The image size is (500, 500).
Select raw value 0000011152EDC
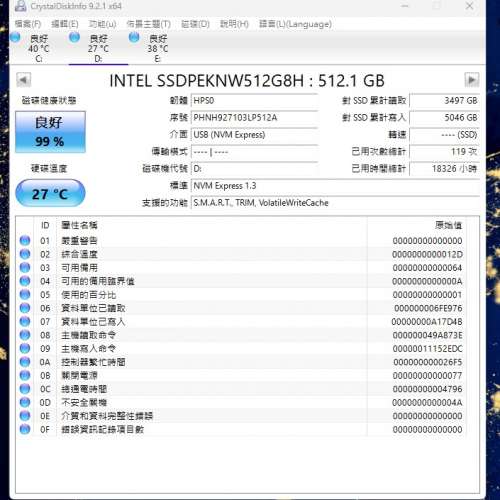pos(428,349)
